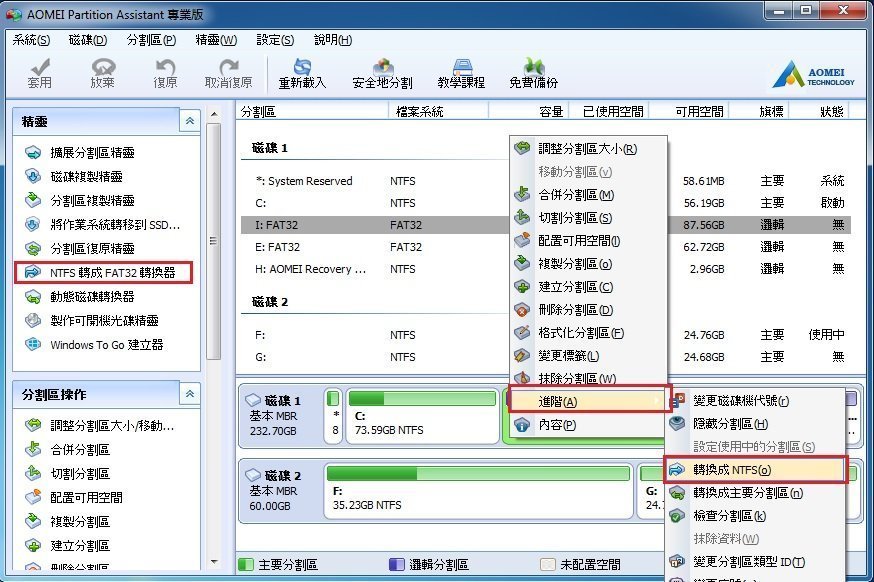Select 建立分割區(C) in context menu
Image resolution: width=874 pixels, height=582 pixels.
(589, 287)
